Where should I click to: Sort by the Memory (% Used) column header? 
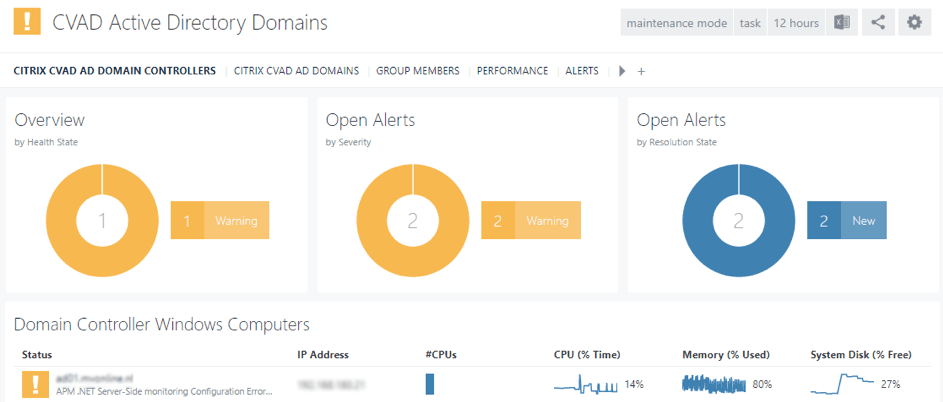pyautogui.click(x=726, y=354)
